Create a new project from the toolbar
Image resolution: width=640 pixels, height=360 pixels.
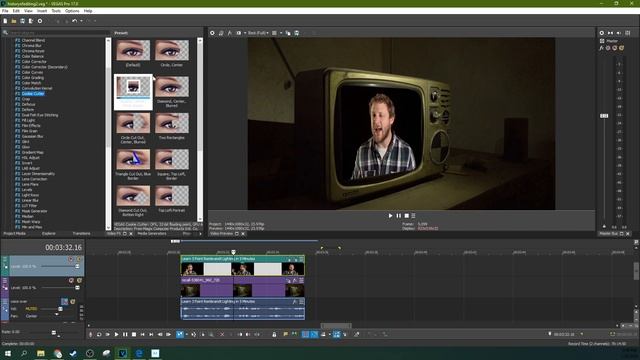[5, 21]
